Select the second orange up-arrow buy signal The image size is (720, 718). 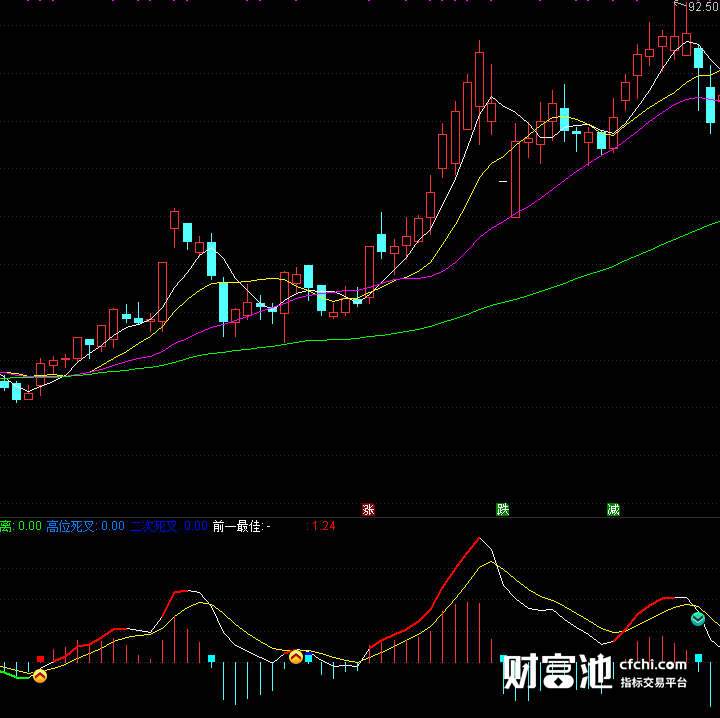click(x=296, y=657)
